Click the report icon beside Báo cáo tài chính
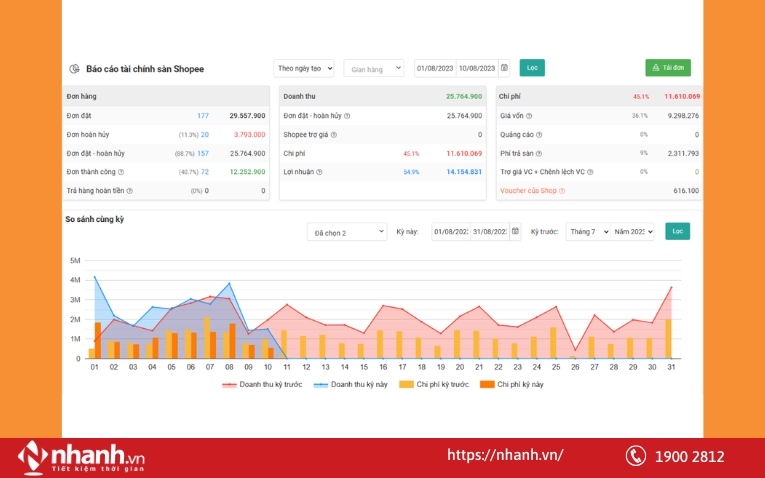 point(74,69)
